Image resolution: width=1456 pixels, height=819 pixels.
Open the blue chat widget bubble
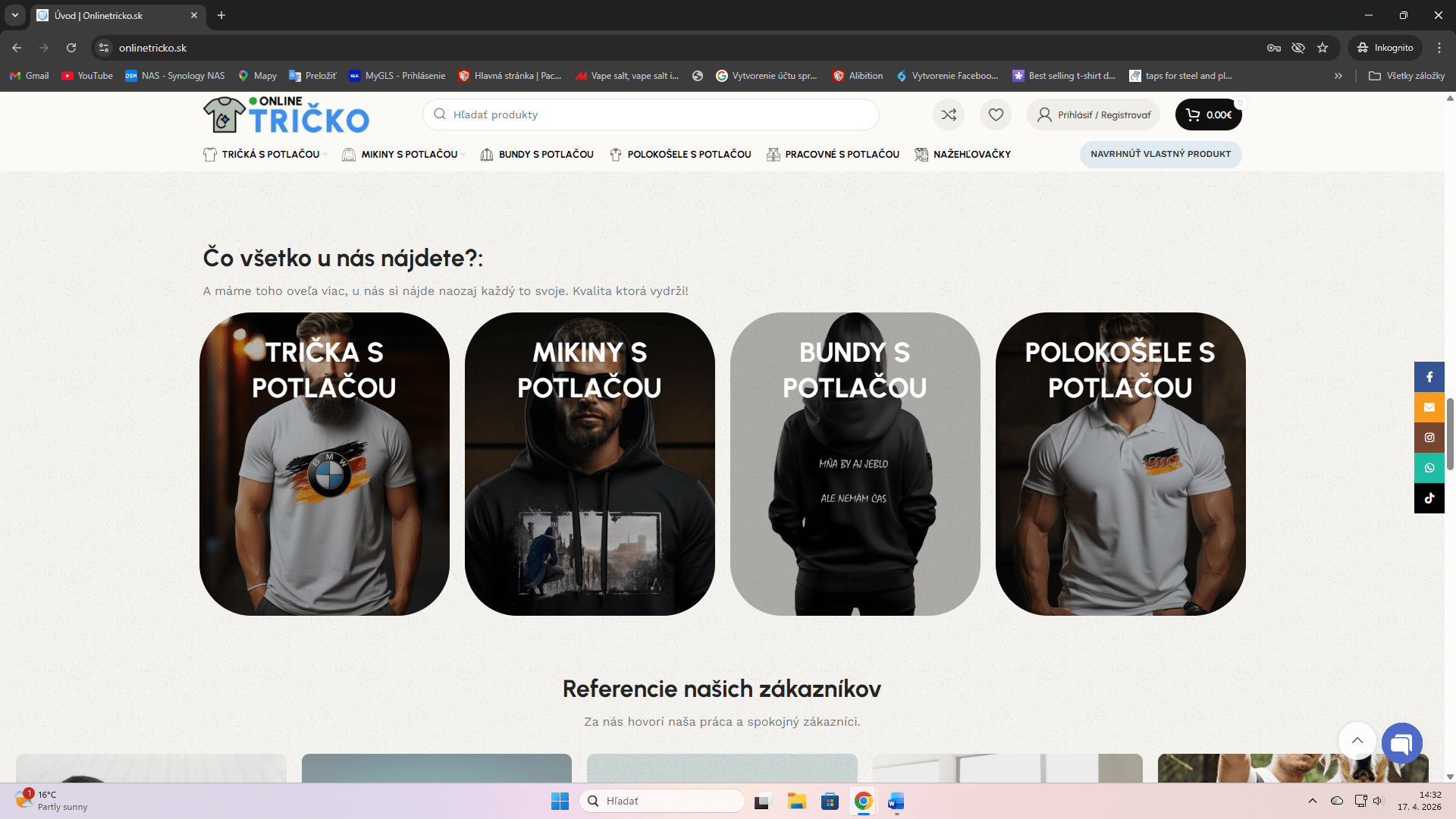1401,743
